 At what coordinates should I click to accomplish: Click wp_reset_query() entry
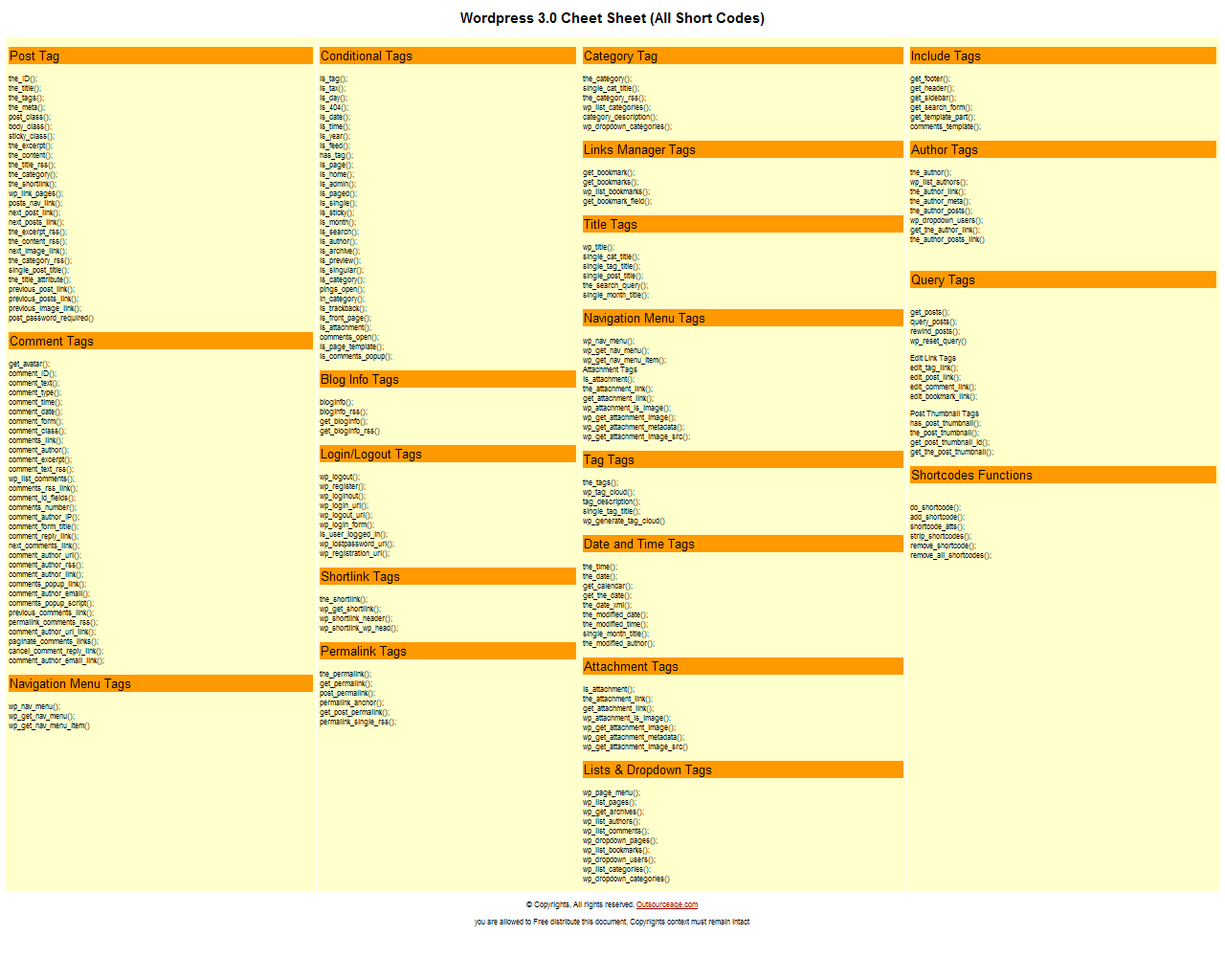tap(938, 341)
